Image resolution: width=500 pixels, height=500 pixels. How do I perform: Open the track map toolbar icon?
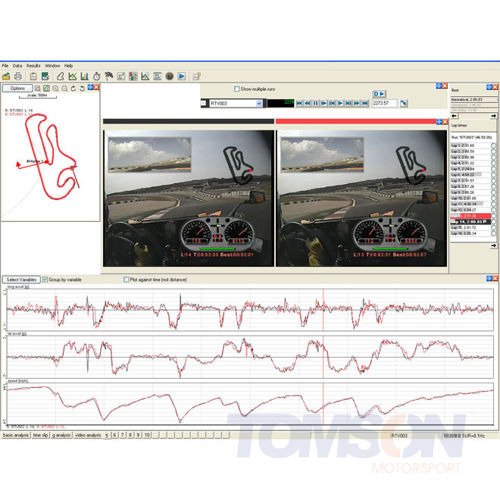tap(60, 76)
